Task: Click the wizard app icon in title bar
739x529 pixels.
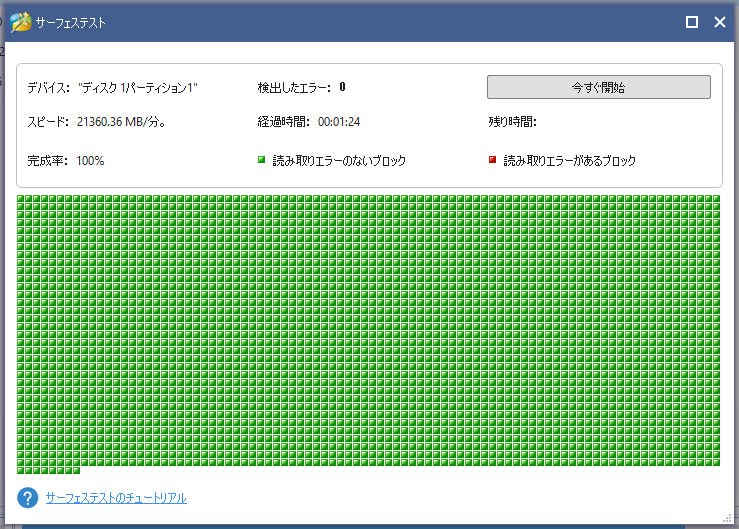Action: coord(21,22)
